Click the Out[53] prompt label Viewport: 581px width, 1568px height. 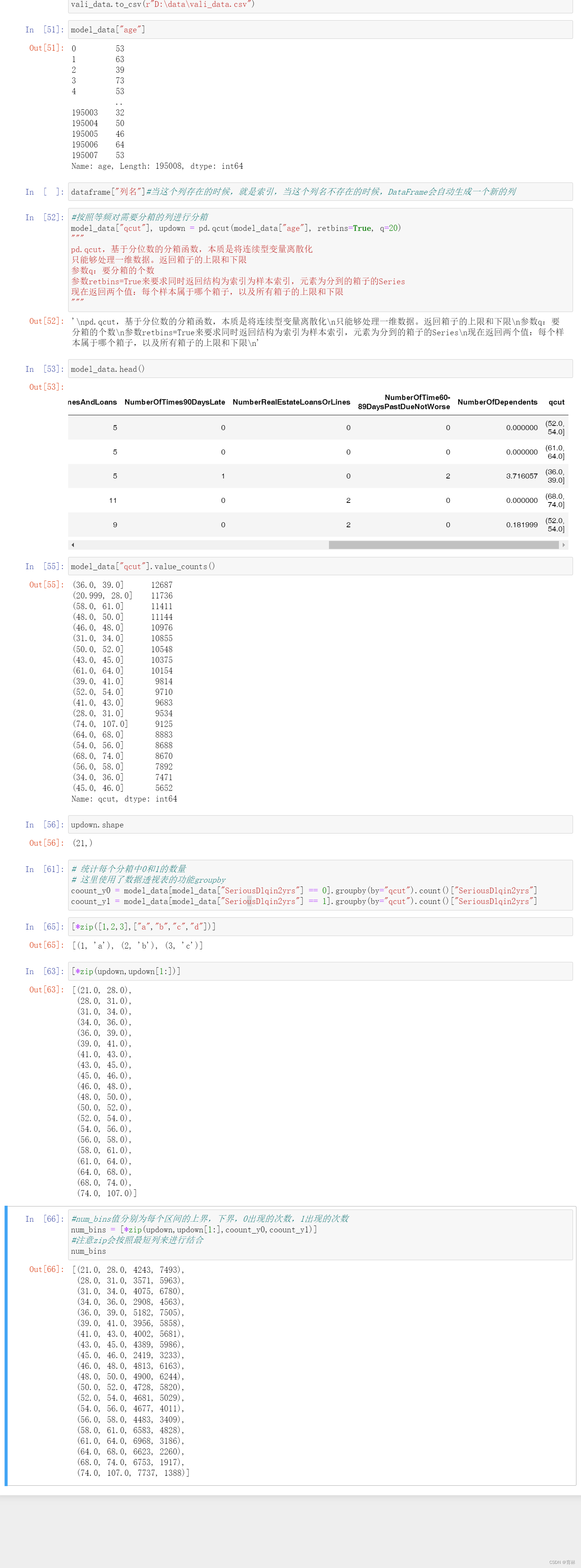click(x=46, y=387)
